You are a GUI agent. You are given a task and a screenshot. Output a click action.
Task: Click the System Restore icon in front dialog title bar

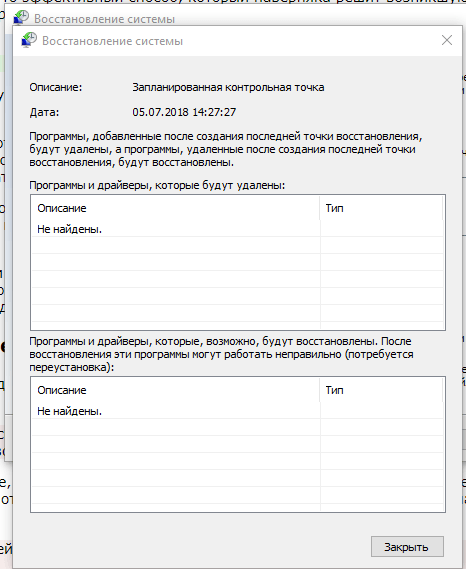tap(29, 40)
